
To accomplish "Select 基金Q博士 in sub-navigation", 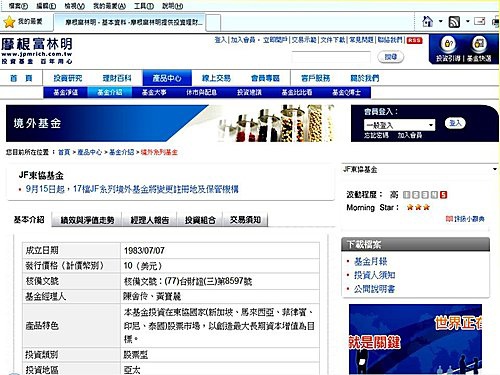I will coord(346,92).
